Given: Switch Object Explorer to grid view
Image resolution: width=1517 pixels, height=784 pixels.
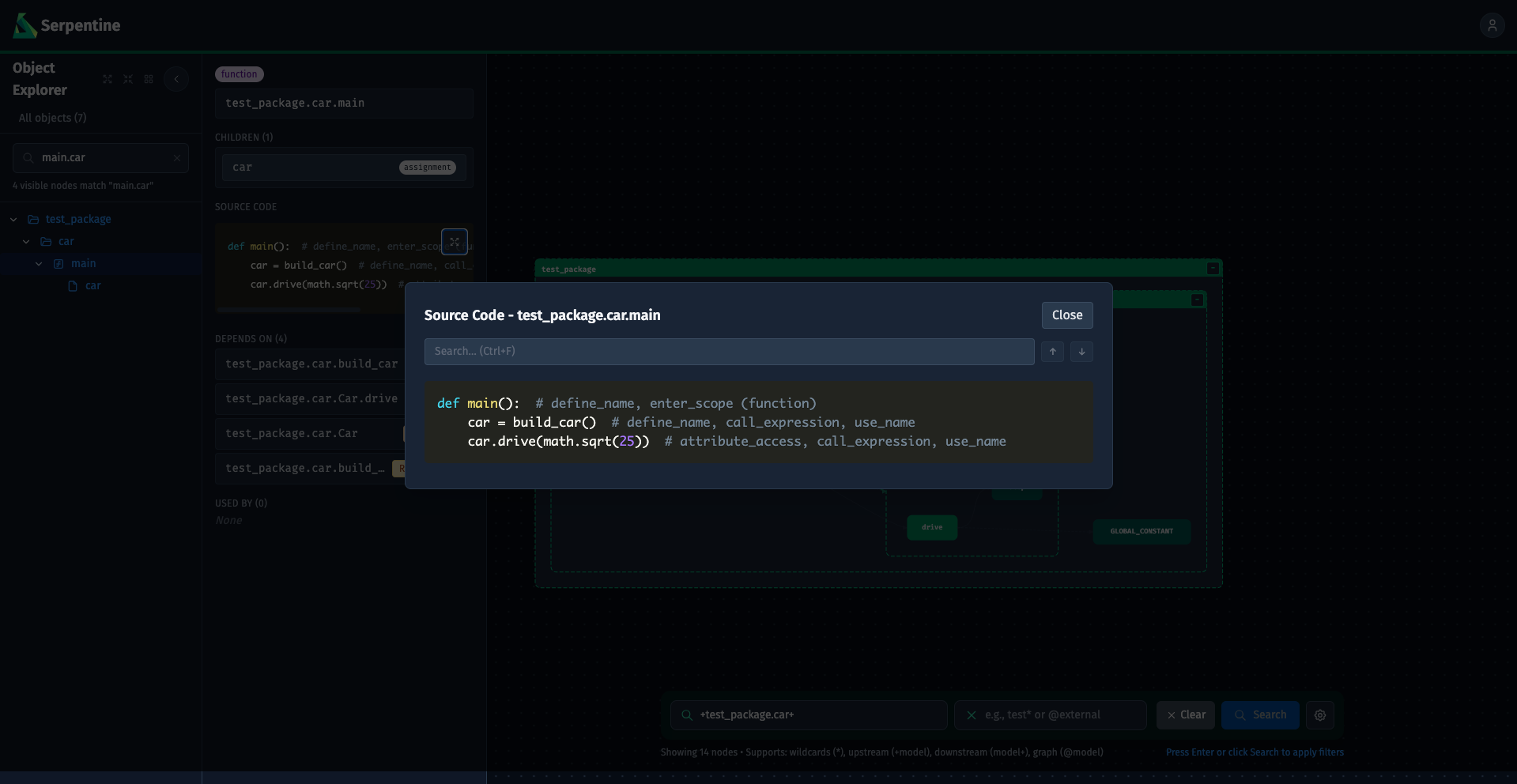Looking at the screenshot, I should click(149, 79).
